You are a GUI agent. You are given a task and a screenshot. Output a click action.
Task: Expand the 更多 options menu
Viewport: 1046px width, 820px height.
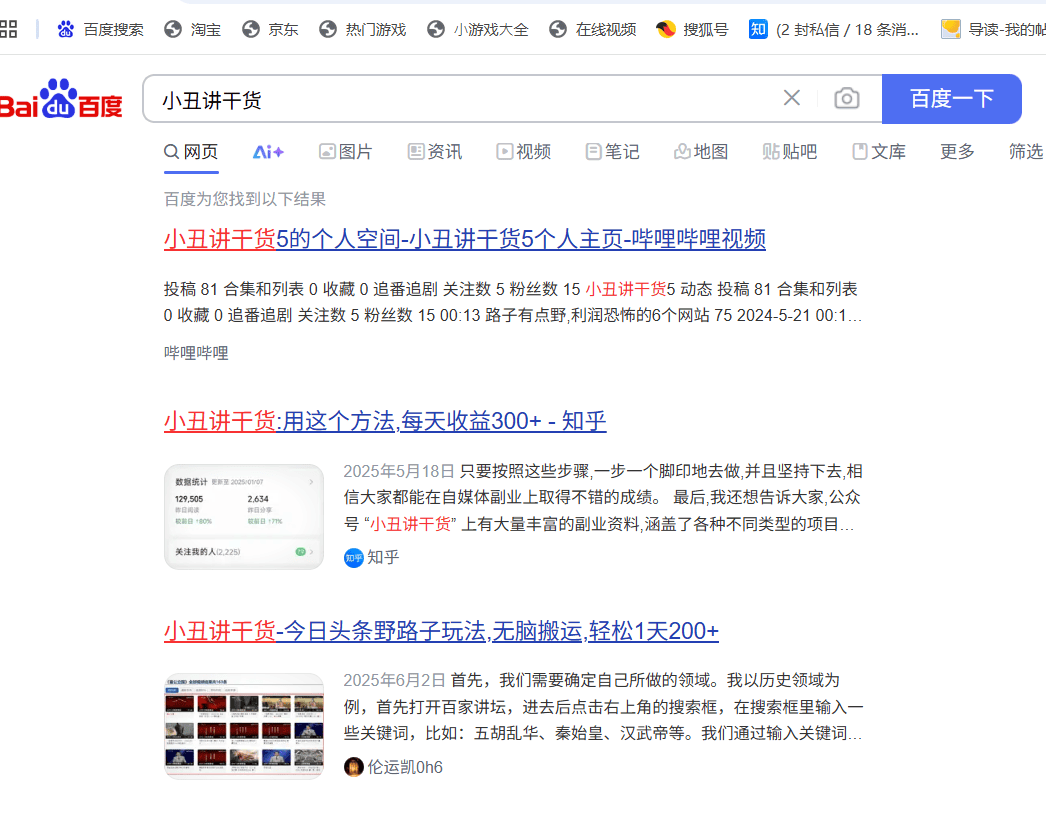pos(956,151)
